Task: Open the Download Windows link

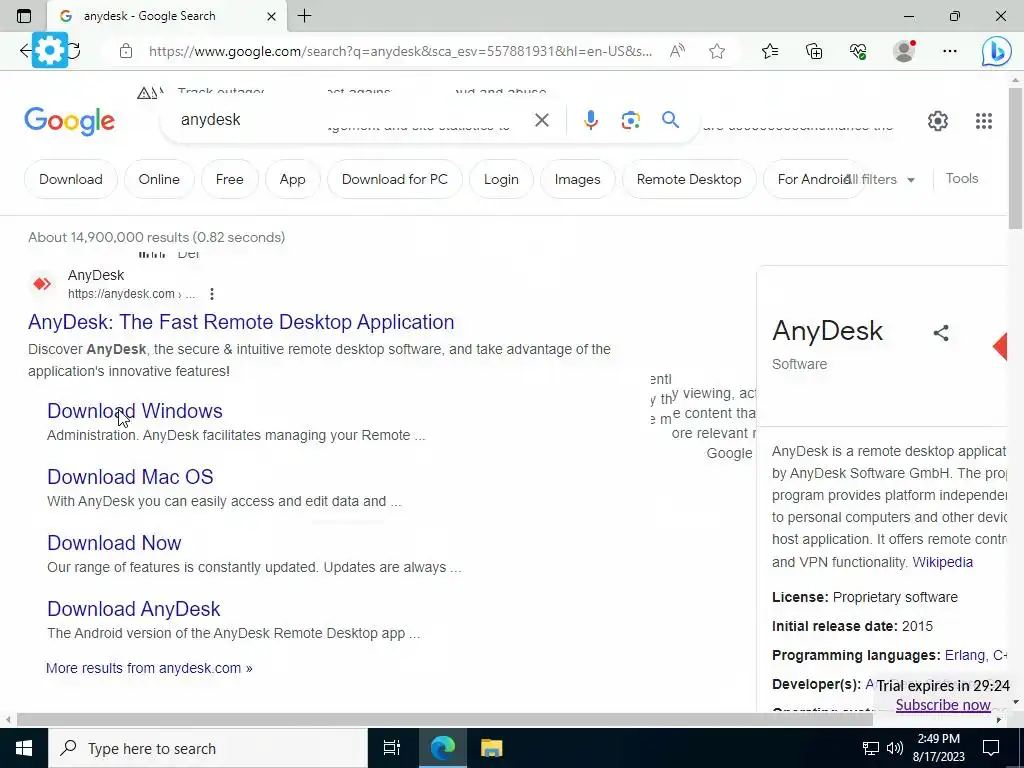Action: (x=135, y=411)
